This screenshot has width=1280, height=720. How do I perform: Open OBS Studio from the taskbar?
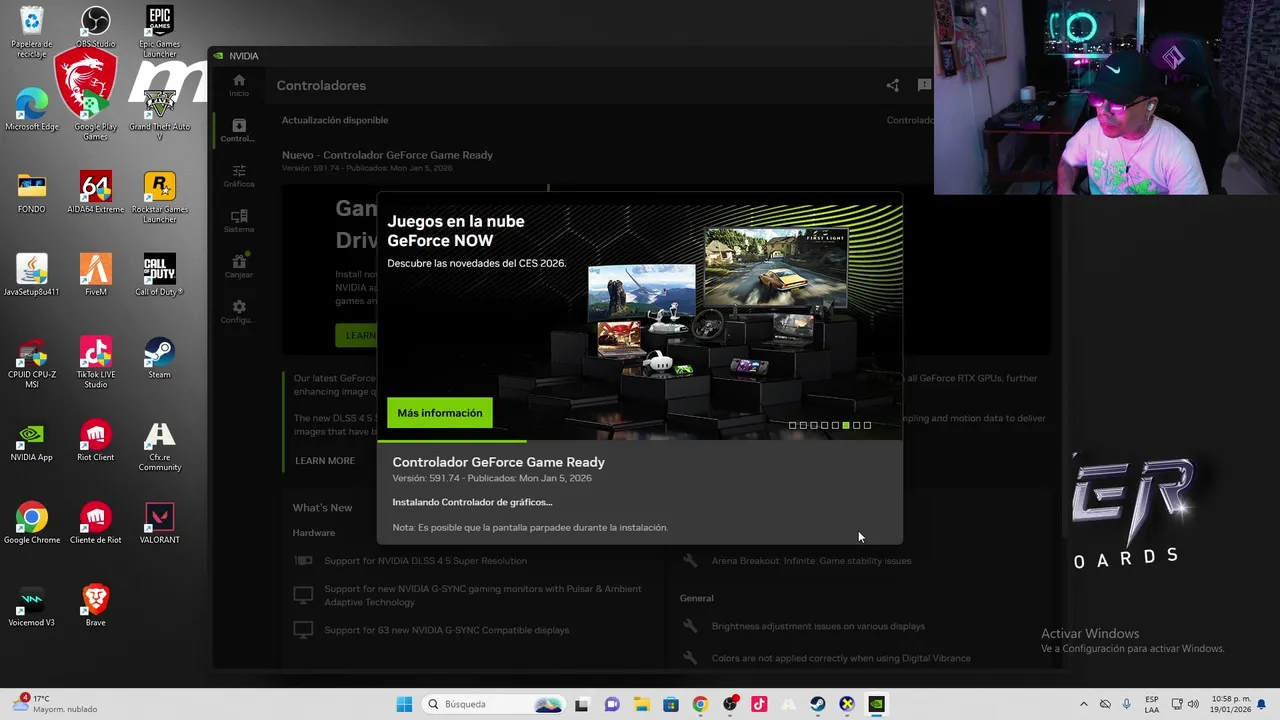(x=730, y=704)
